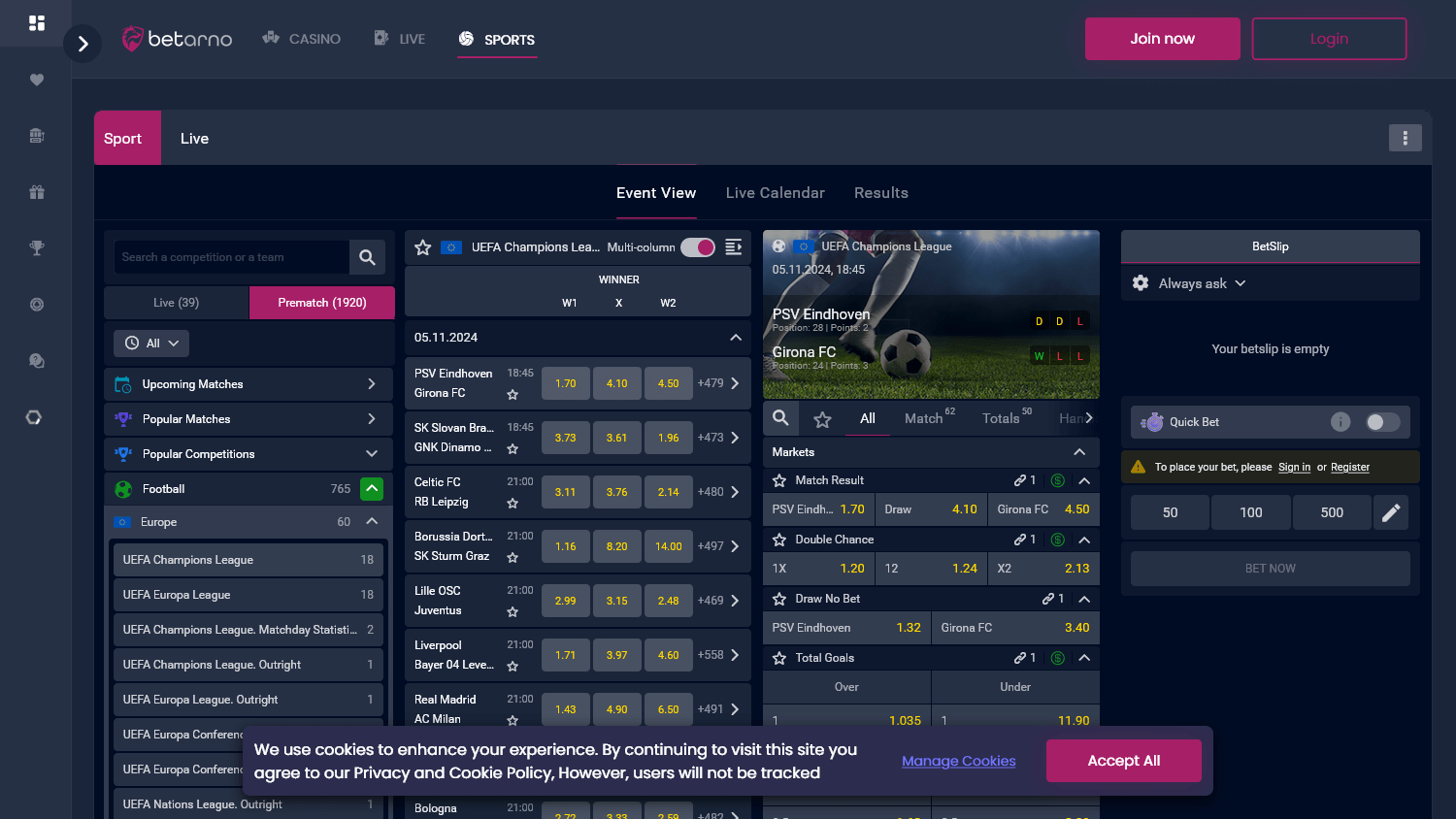The width and height of the screenshot is (1456, 819).
Task: Open the list layout icon beside Multi-column
Action: [x=734, y=247]
